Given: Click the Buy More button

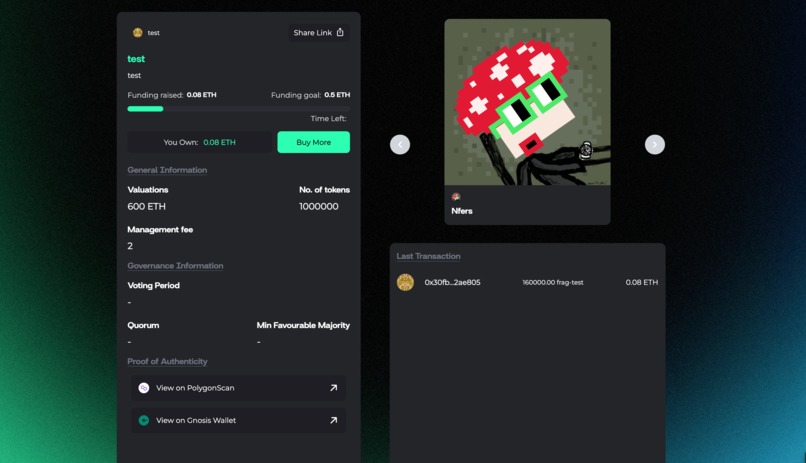Looking at the screenshot, I should point(314,142).
